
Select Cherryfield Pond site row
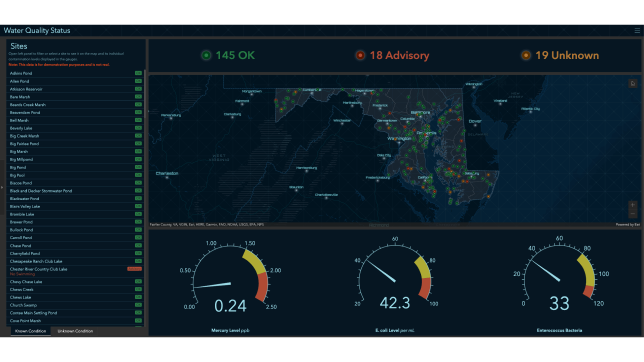coord(76,253)
